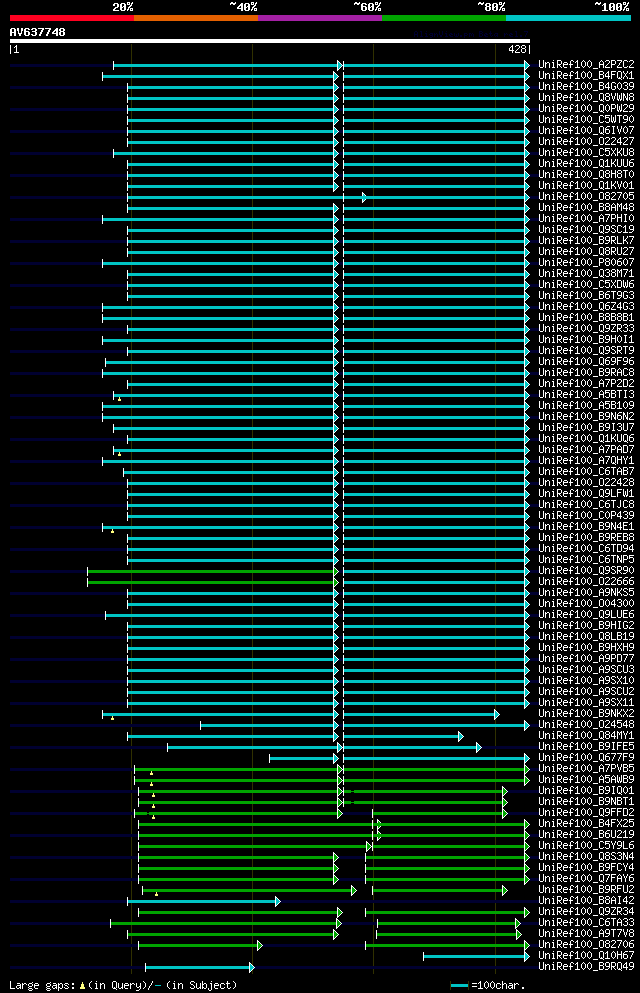Click the white query sequence bar
Image resolution: width=640 pixels, height=993 pixels.
point(270,41)
